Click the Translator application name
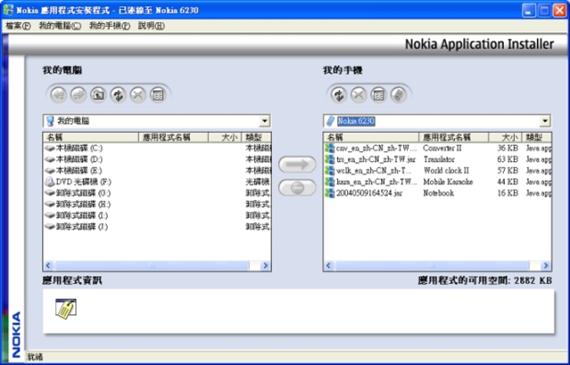This screenshot has width=570, height=365. [439, 159]
